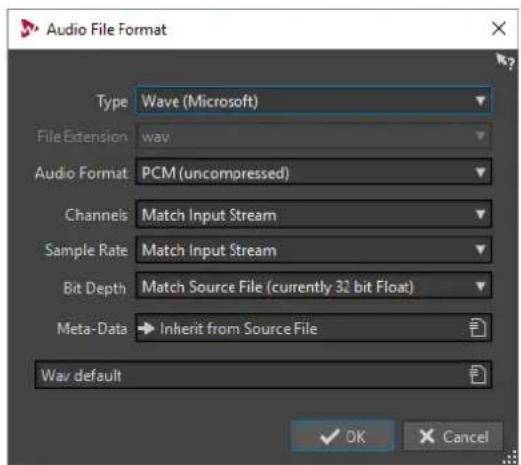Click the Meta-Data label
The height and width of the screenshot is (465, 521).
92,329
